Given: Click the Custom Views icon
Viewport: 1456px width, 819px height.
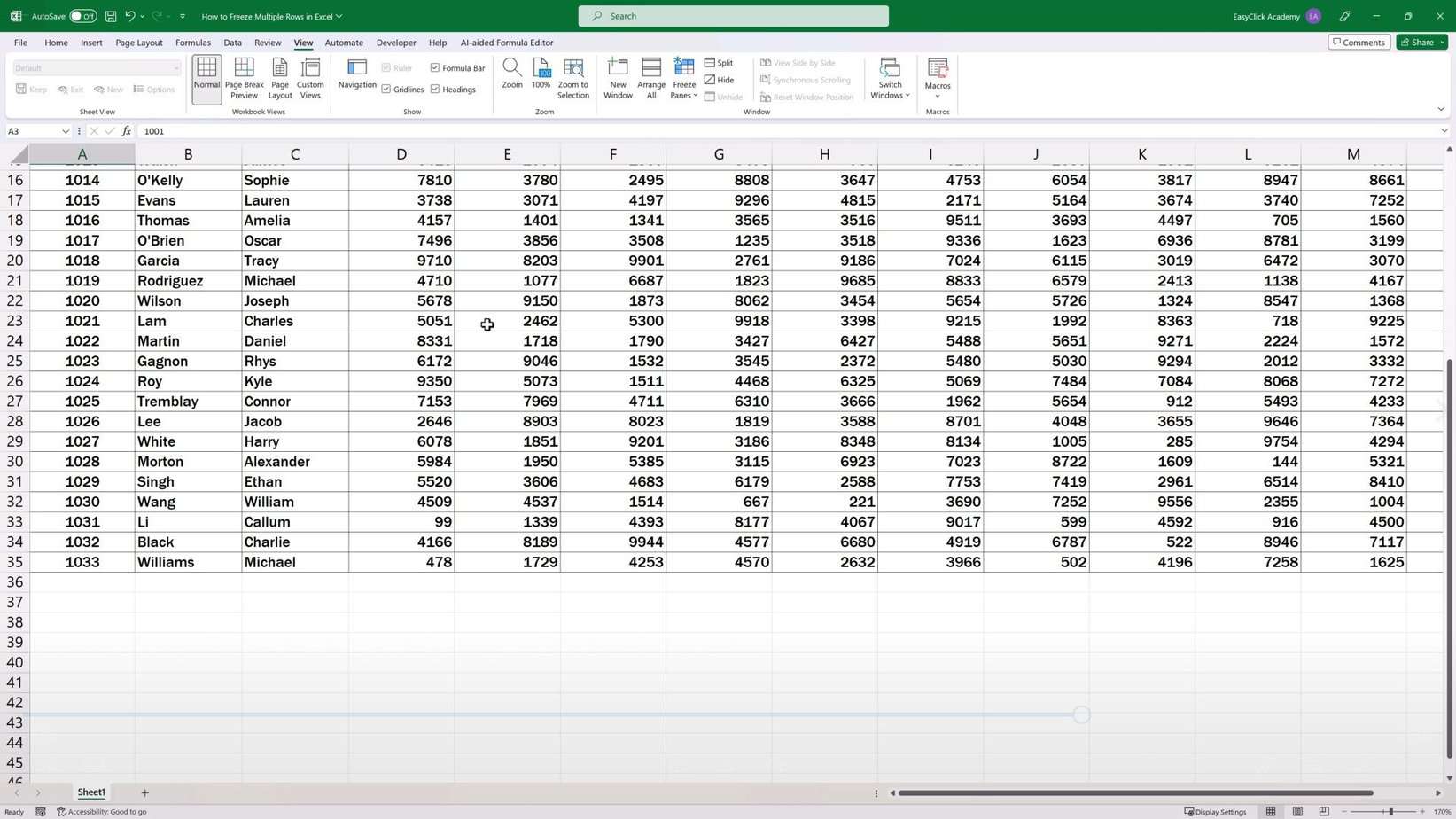Looking at the screenshot, I should coord(310,78).
